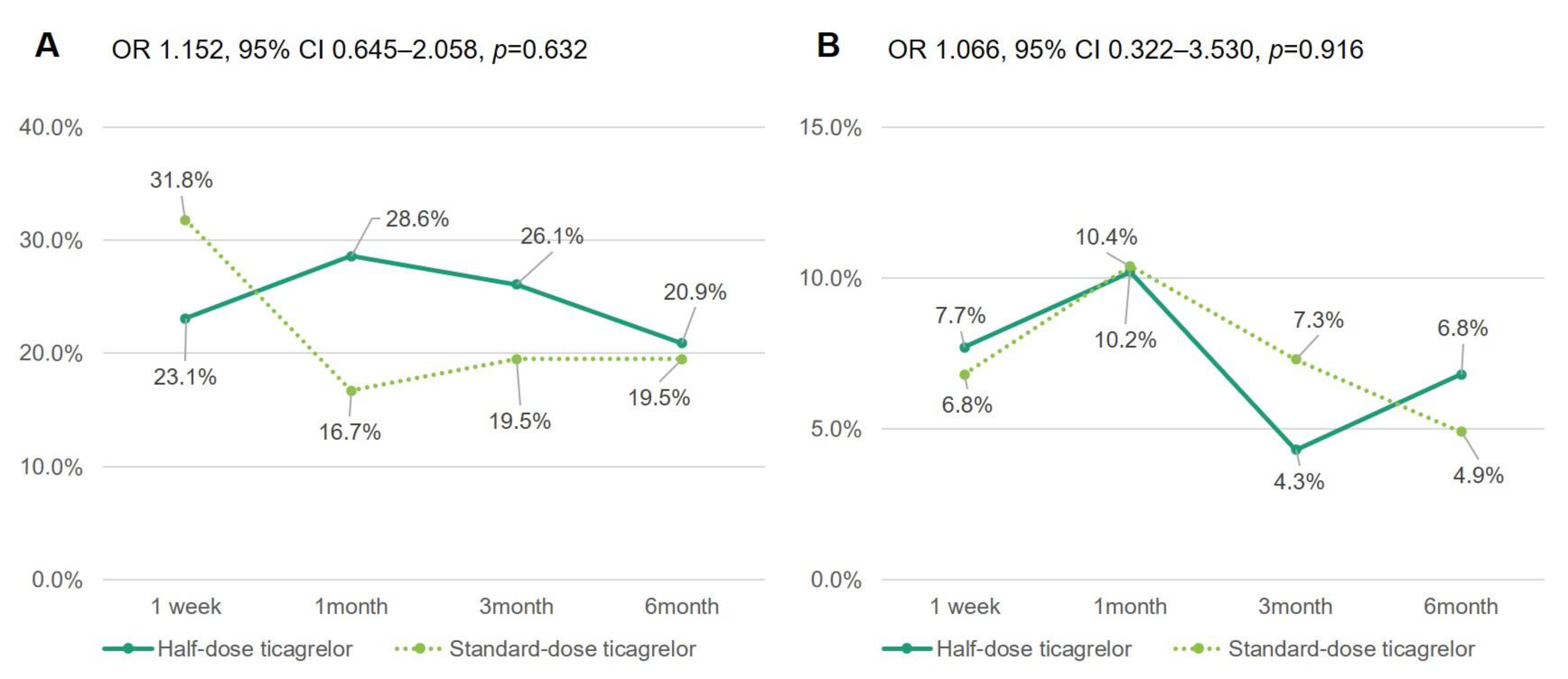Click the 23.1% data label
This screenshot has width=1568, height=679.
tap(185, 377)
